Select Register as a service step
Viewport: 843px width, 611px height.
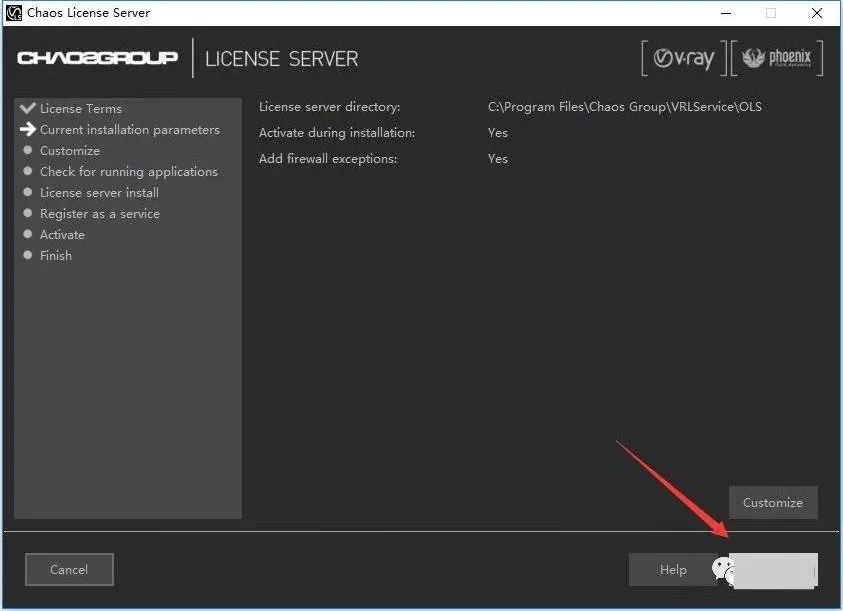click(100, 214)
